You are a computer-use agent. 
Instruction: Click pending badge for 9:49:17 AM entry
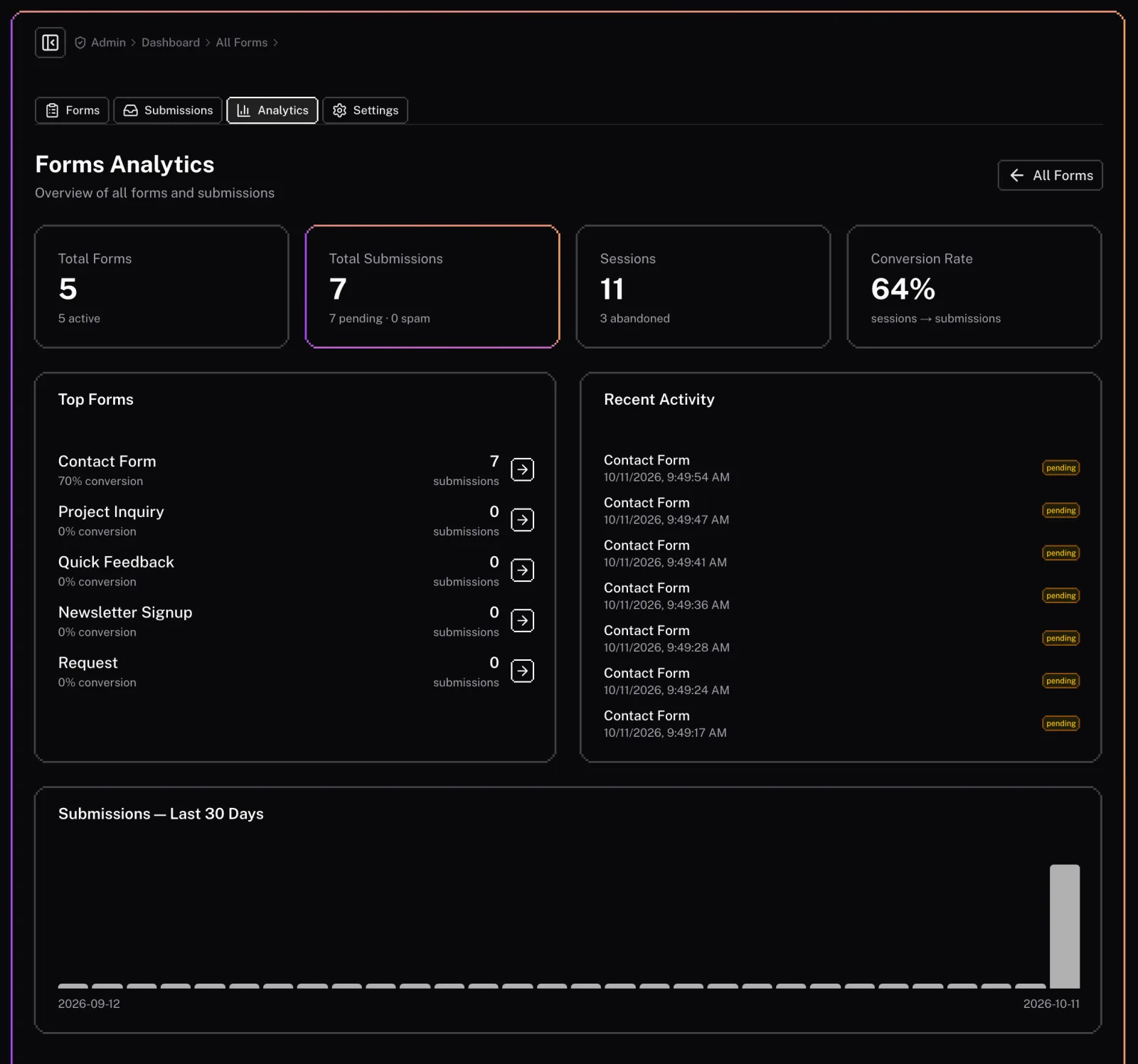tap(1060, 724)
